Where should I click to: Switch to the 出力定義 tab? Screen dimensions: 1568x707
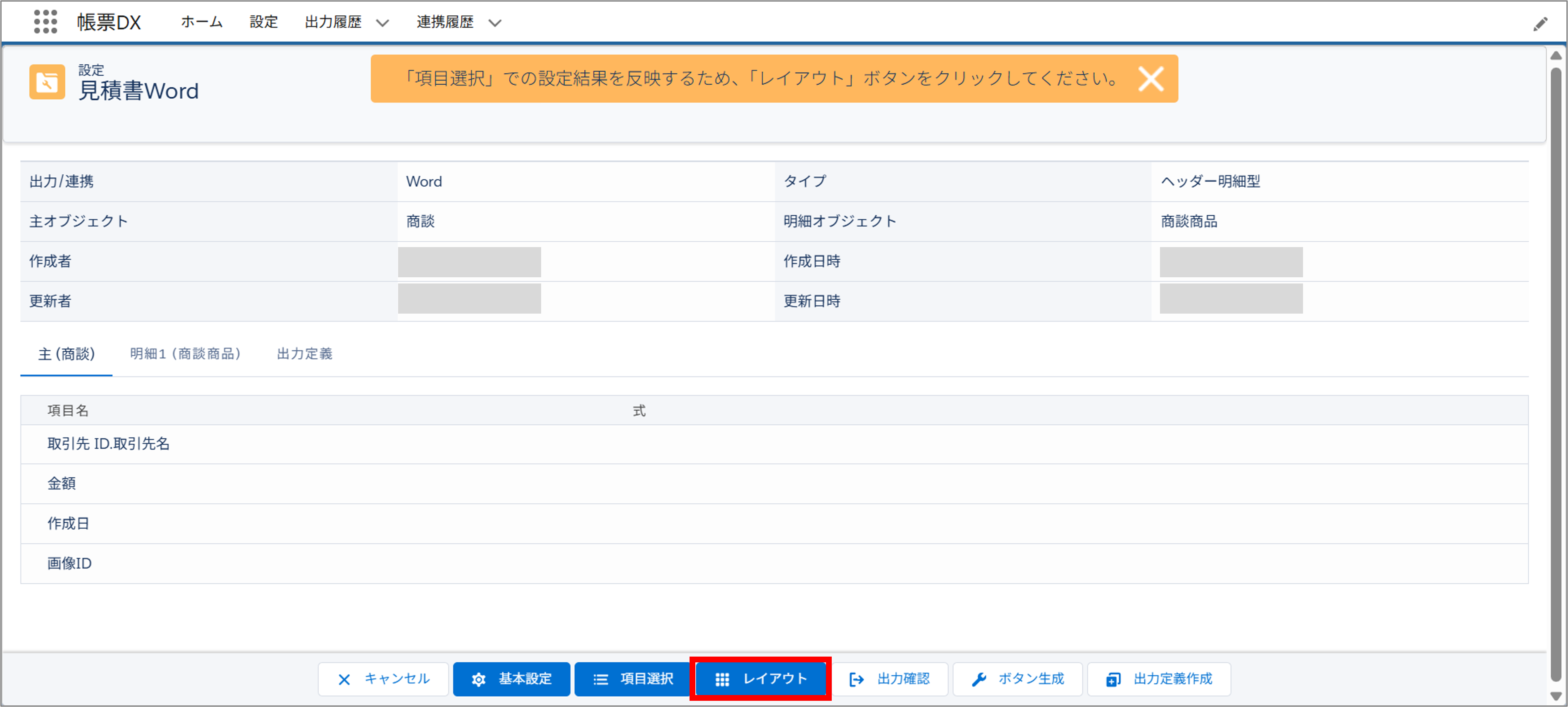304,354
